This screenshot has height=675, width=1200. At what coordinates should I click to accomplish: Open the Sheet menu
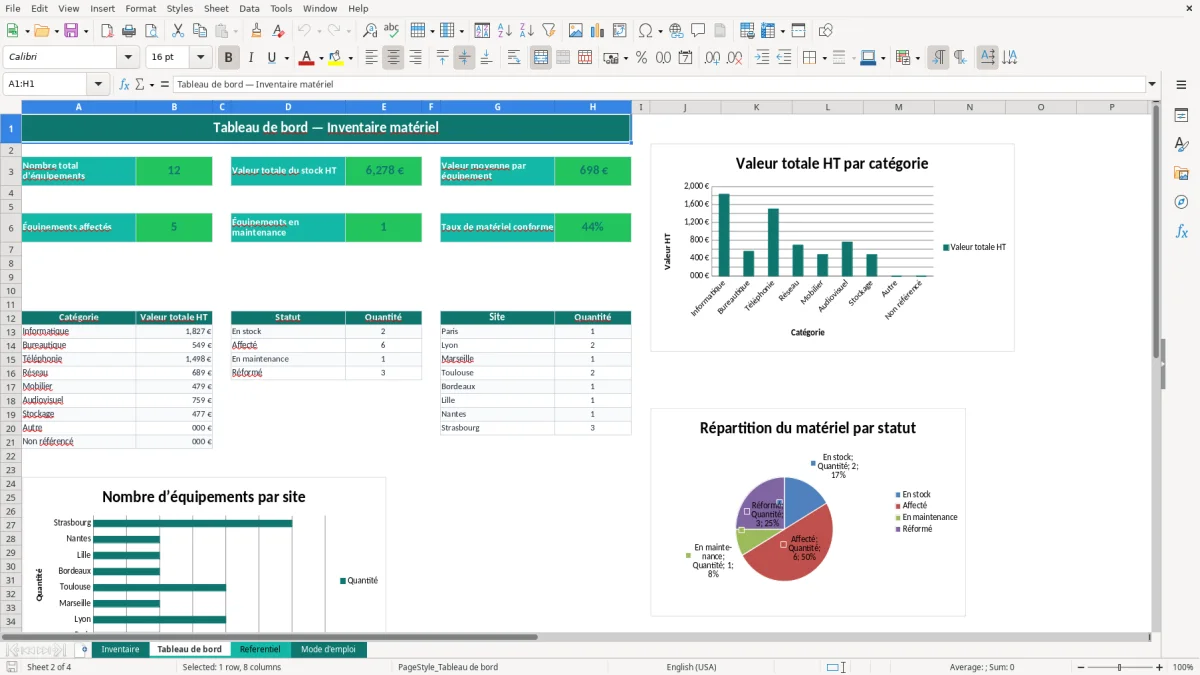pos(216,8)
